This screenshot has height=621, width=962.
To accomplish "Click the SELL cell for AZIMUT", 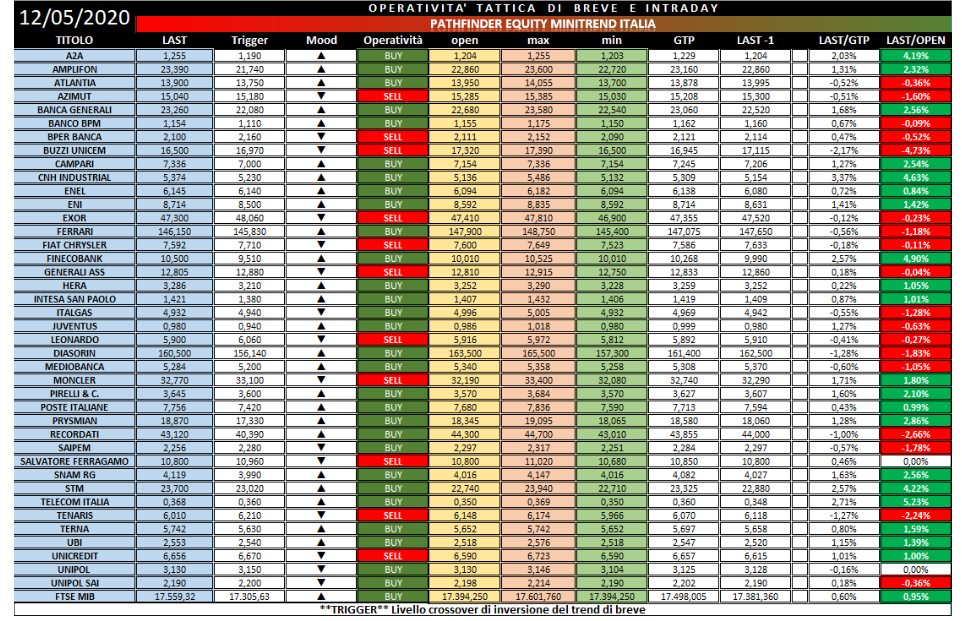I will 393,96.
